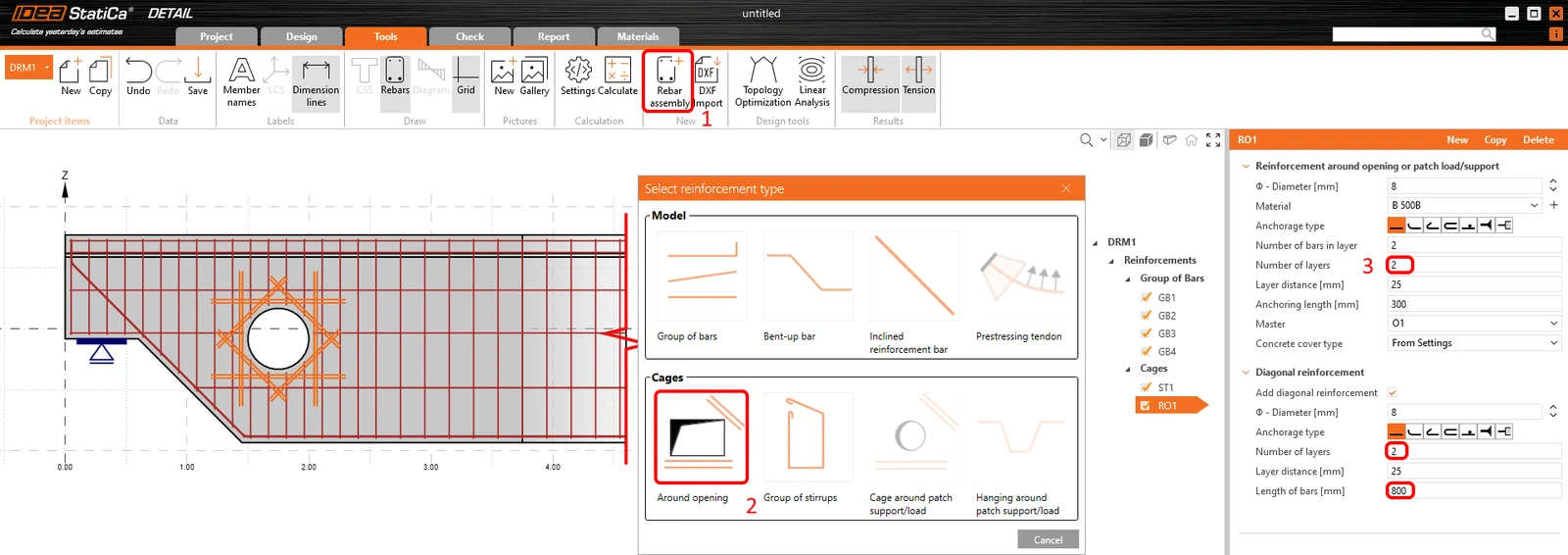This screenshot has width=1568, height=555.
Task: Uncheck Add diagonal reinforcement checkbox
Action: click(x=1393, y=392)
